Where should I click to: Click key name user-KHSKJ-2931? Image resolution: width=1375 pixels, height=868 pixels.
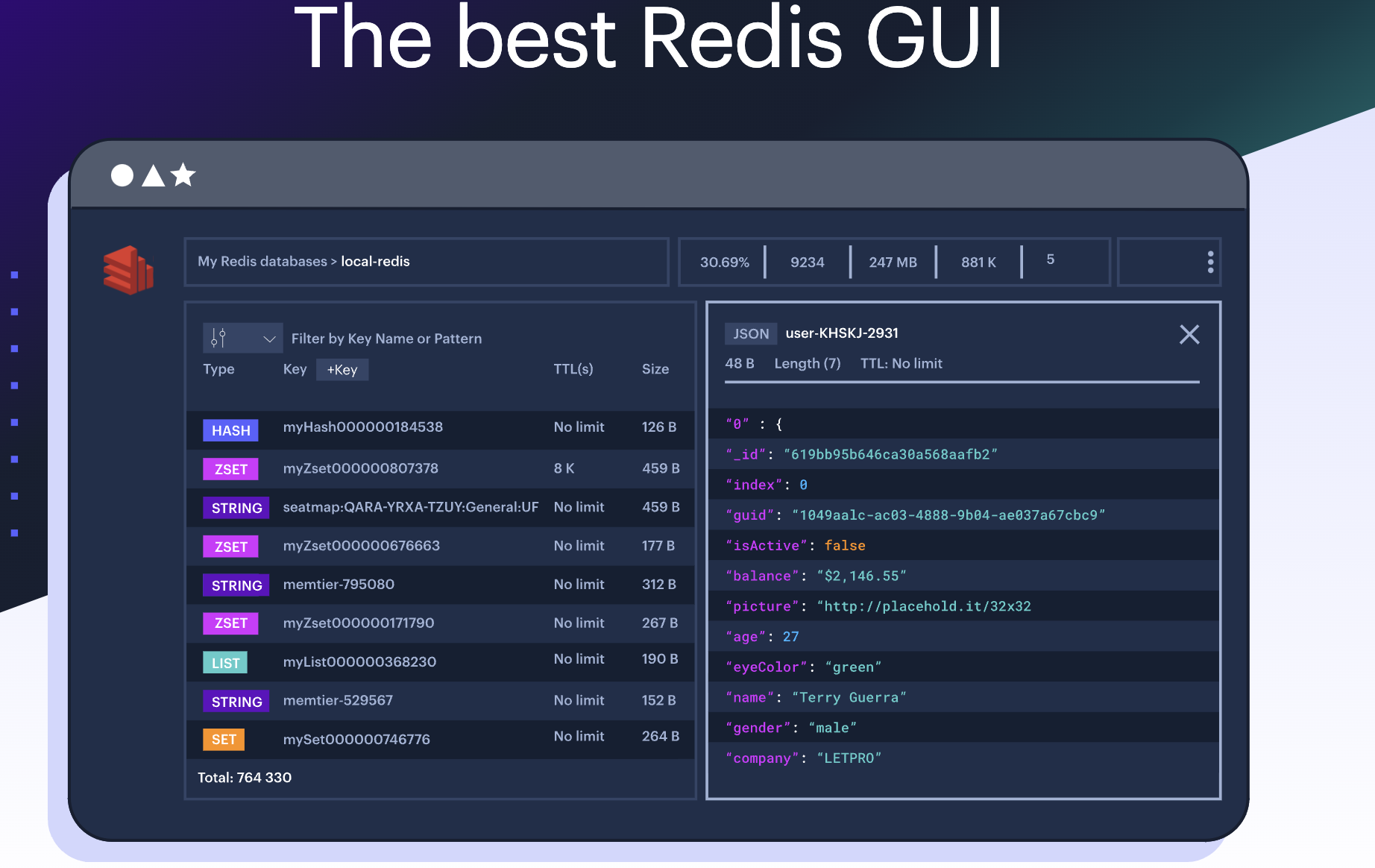tap(842, 333)
